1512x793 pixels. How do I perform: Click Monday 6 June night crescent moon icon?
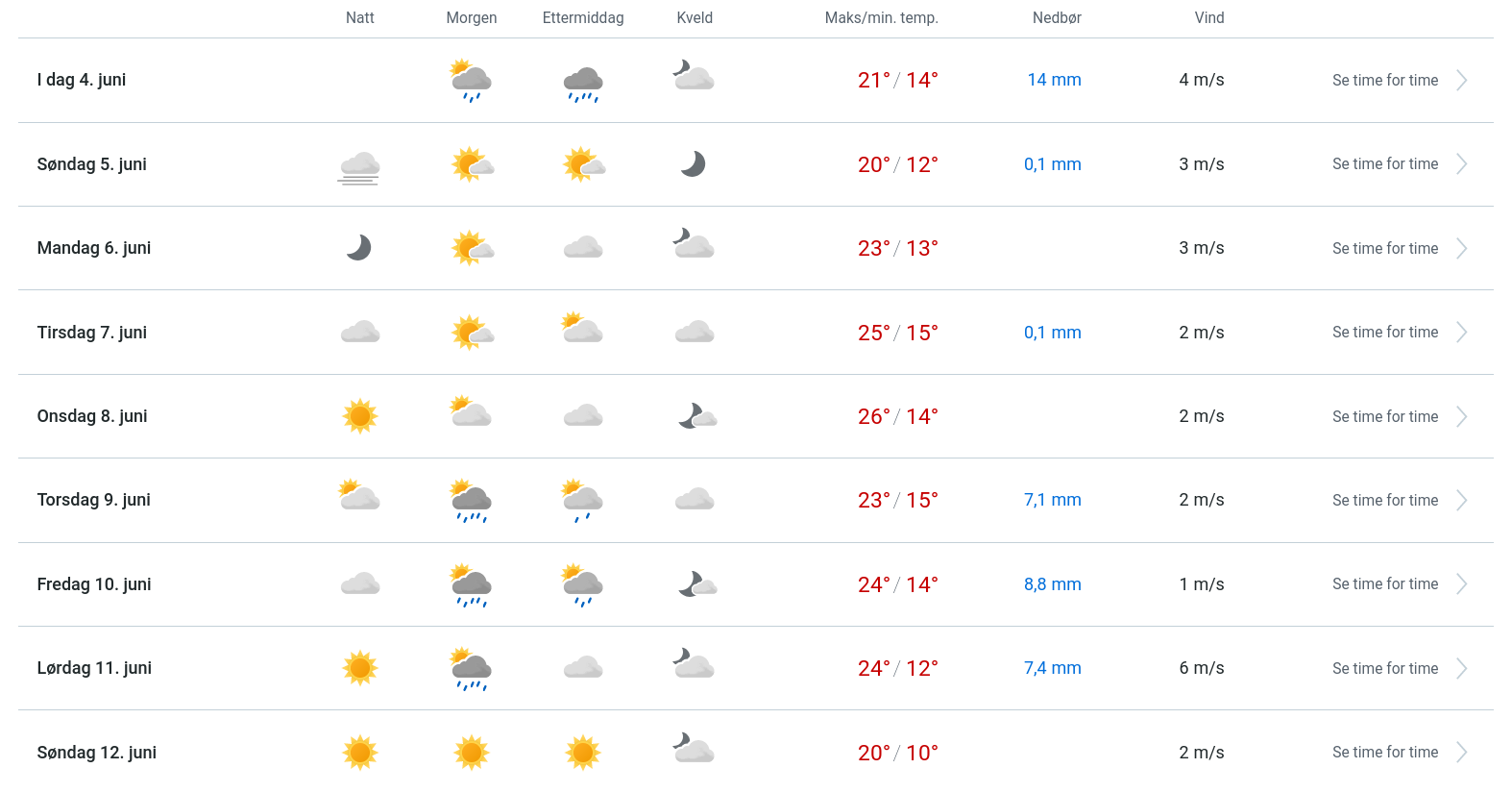click(x=359, y=248)
